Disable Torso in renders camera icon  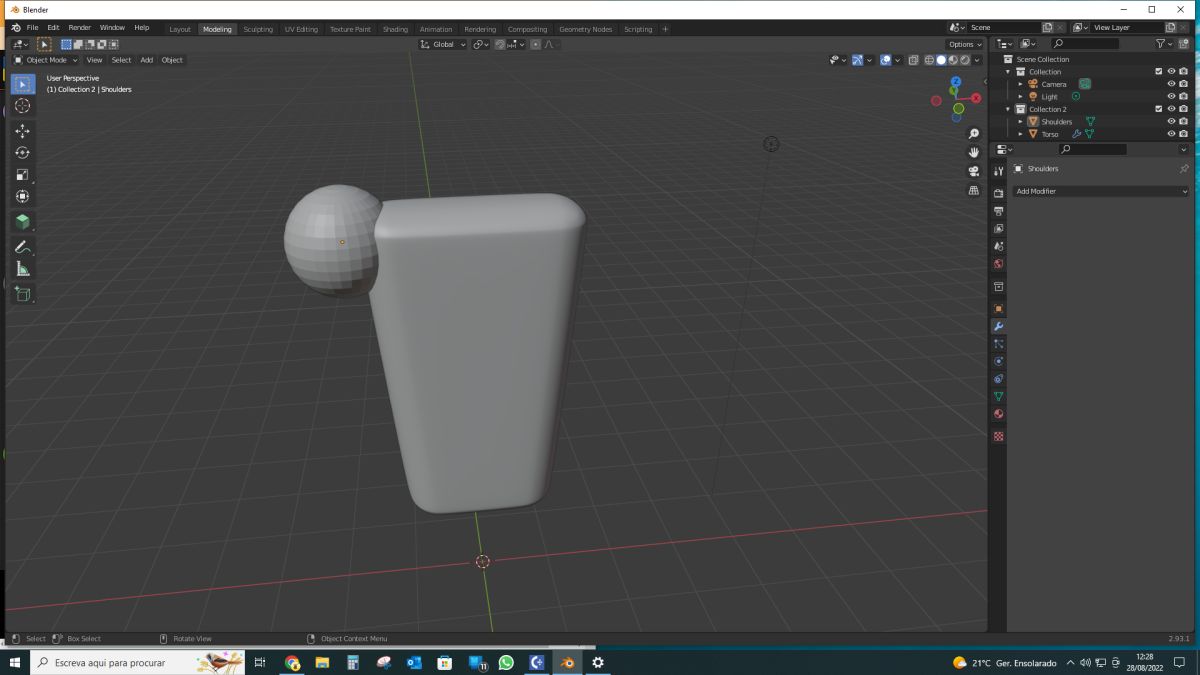tap(1184, 134)
